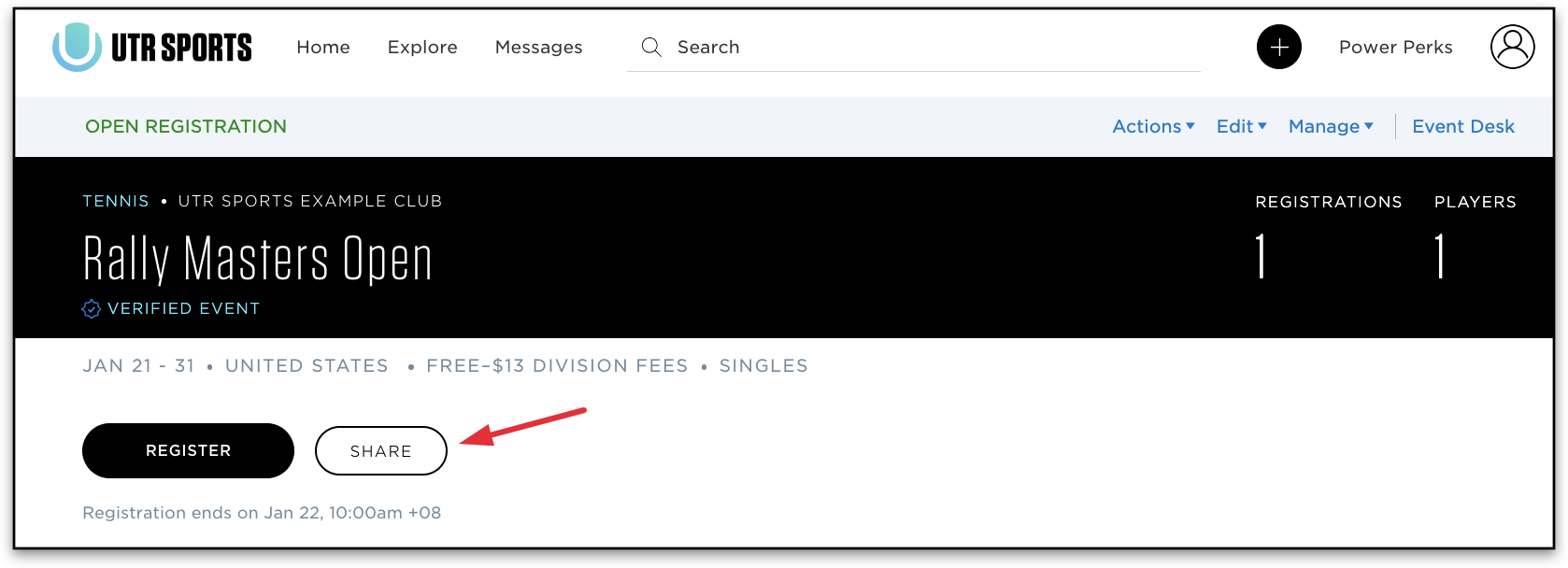Click the UTR Sports Example Club name
Viewport: 1568px width, 568px height.
(x=310, y=201)
